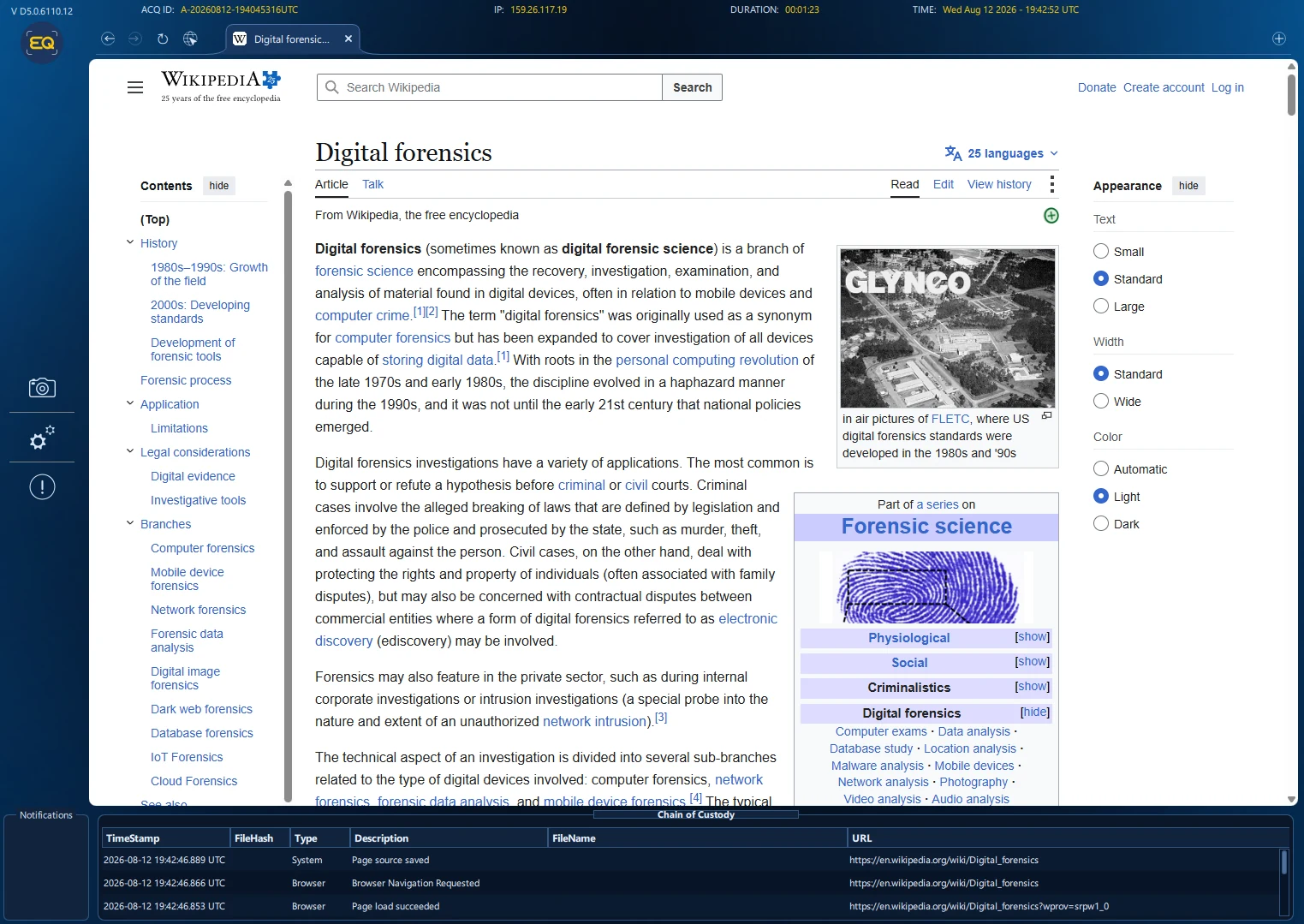Click the magnifier icon in search box
This screenshot has height=924, width=1304.
332,87
